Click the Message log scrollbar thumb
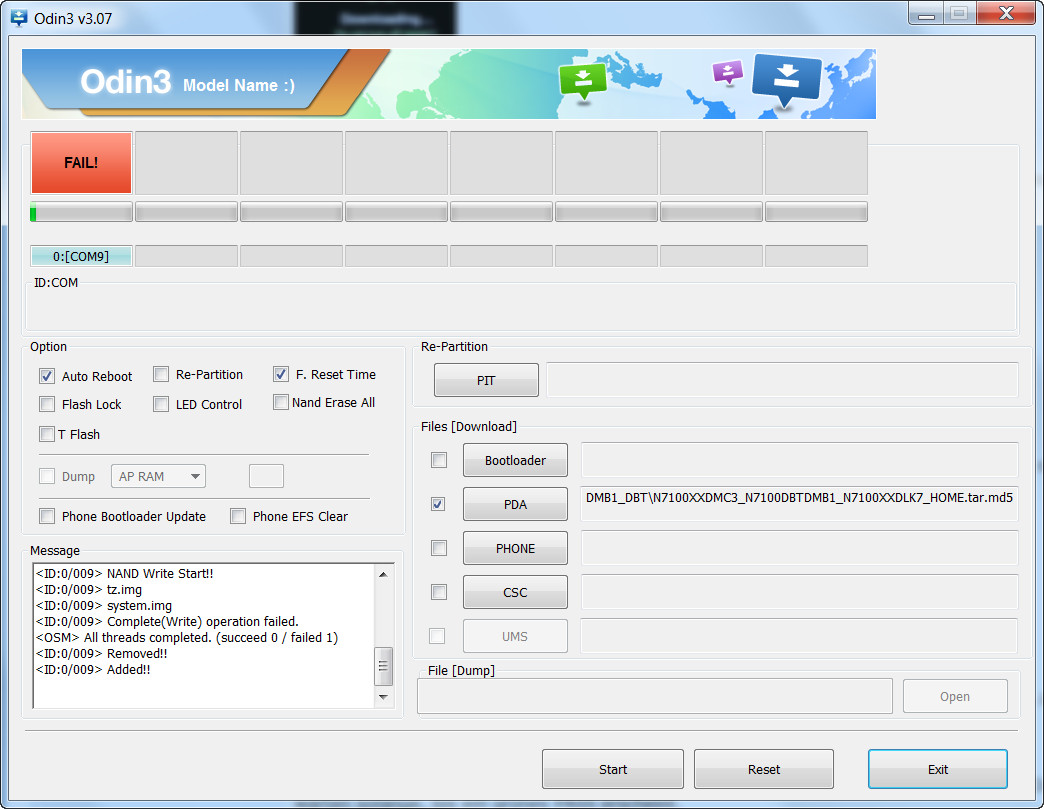The image size is (1044, 809). [x=383, y=666]
